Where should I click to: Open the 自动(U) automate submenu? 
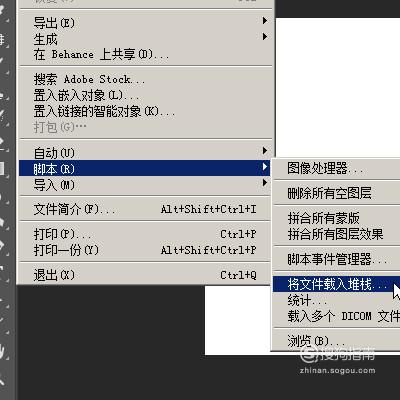tap(145, 153)
